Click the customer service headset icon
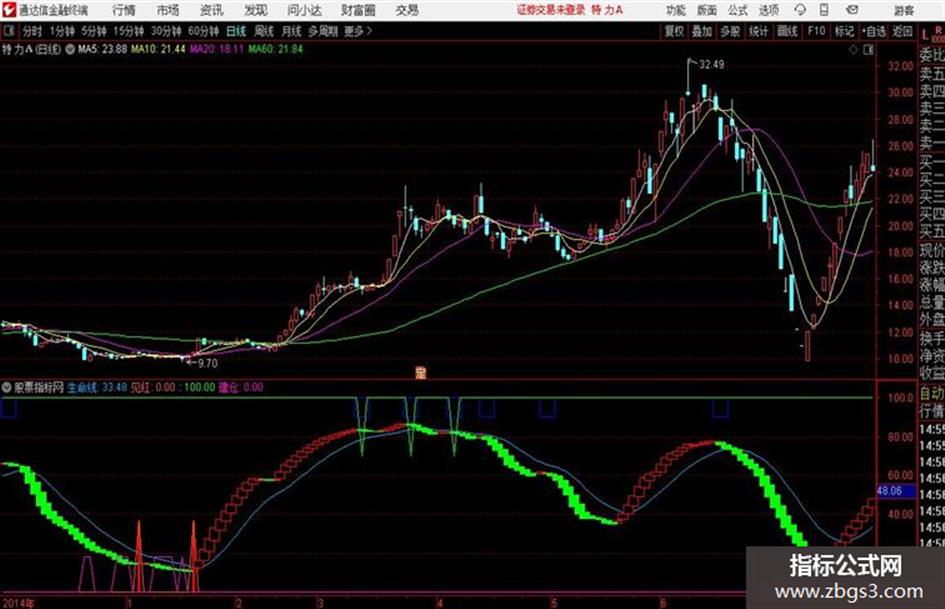 (800, 10)
